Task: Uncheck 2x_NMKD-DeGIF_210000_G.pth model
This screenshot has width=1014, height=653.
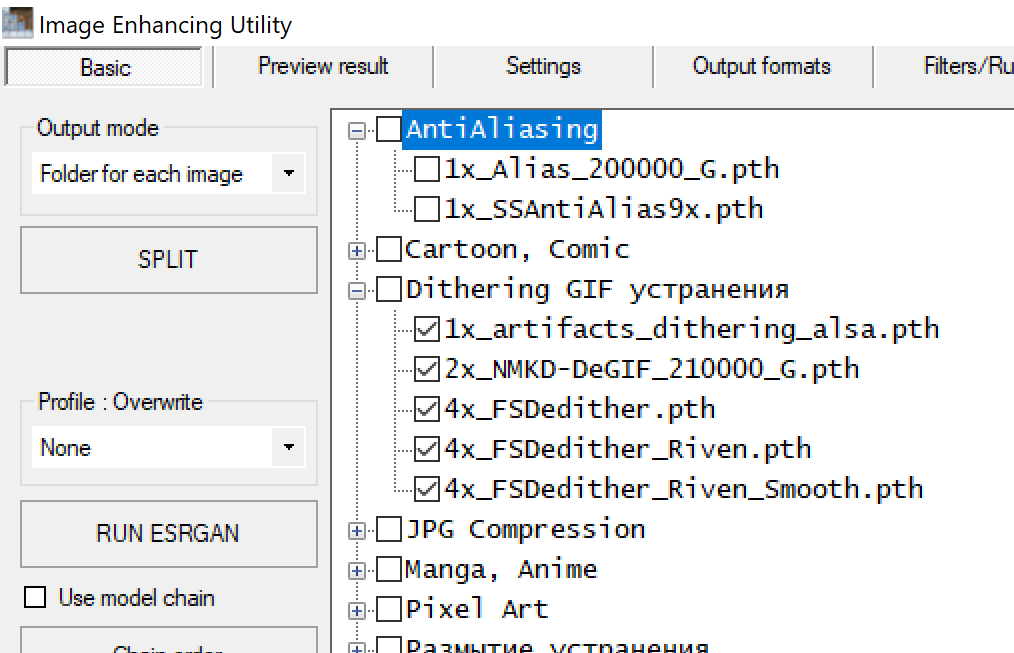Action: tap(427, 368)
